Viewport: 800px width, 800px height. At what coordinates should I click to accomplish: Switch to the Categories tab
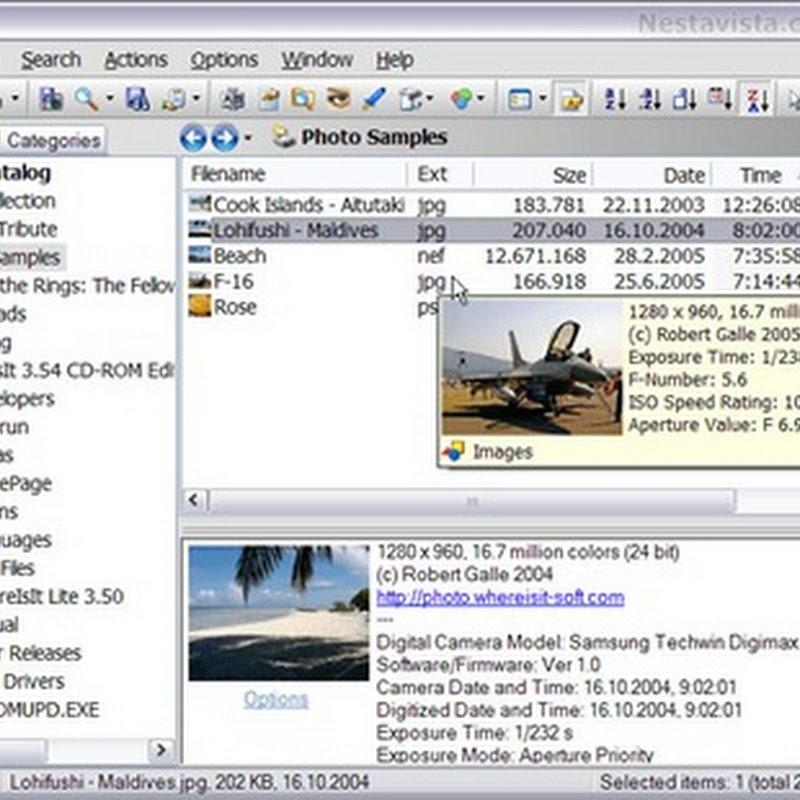[53, 141]
